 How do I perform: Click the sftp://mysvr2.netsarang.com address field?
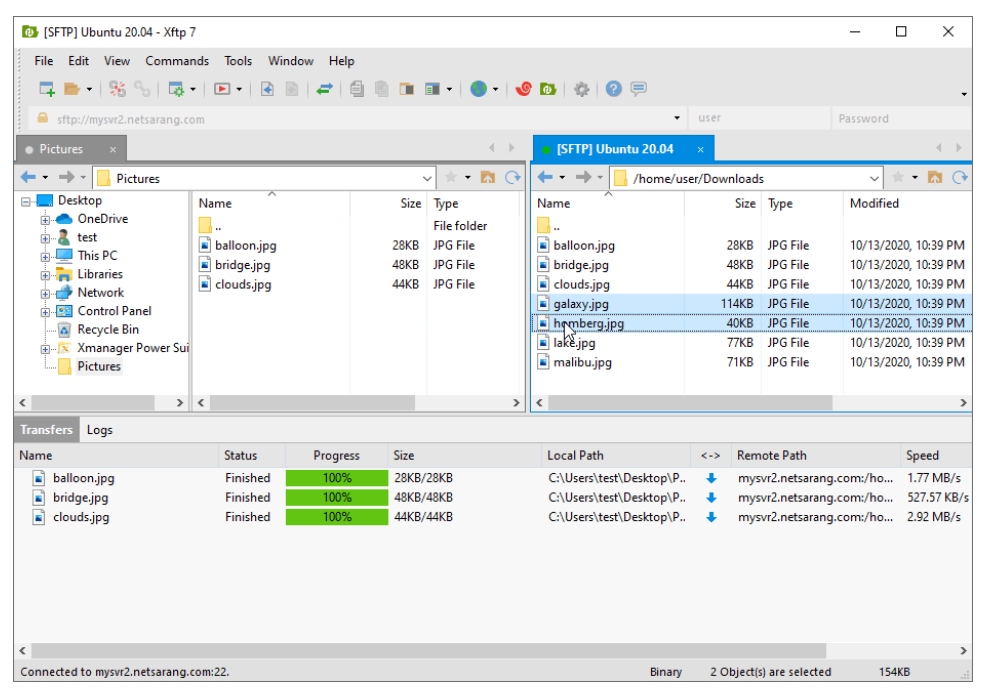[357, 118]
